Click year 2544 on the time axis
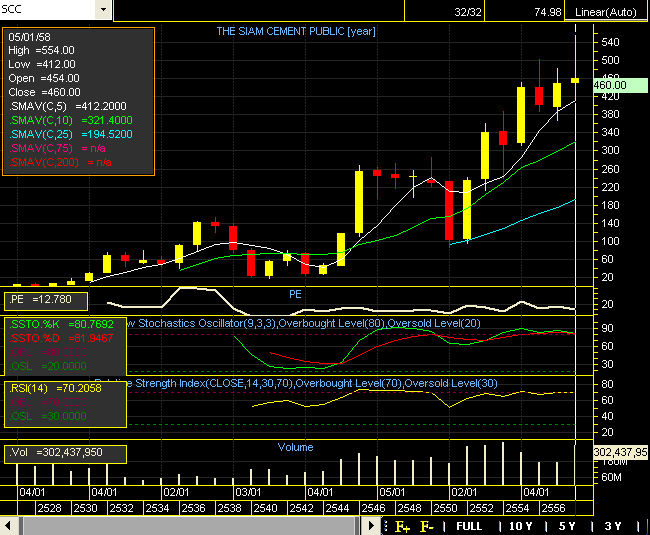Viewport: 650px width, 535px height. coord(337,508)
